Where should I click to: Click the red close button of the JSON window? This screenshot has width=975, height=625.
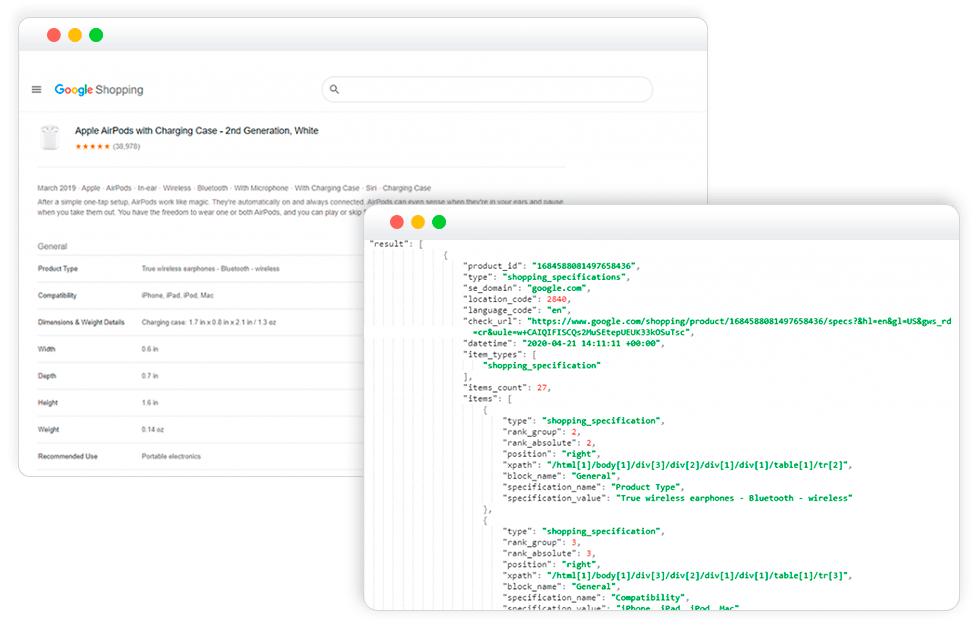click(397, 222)
